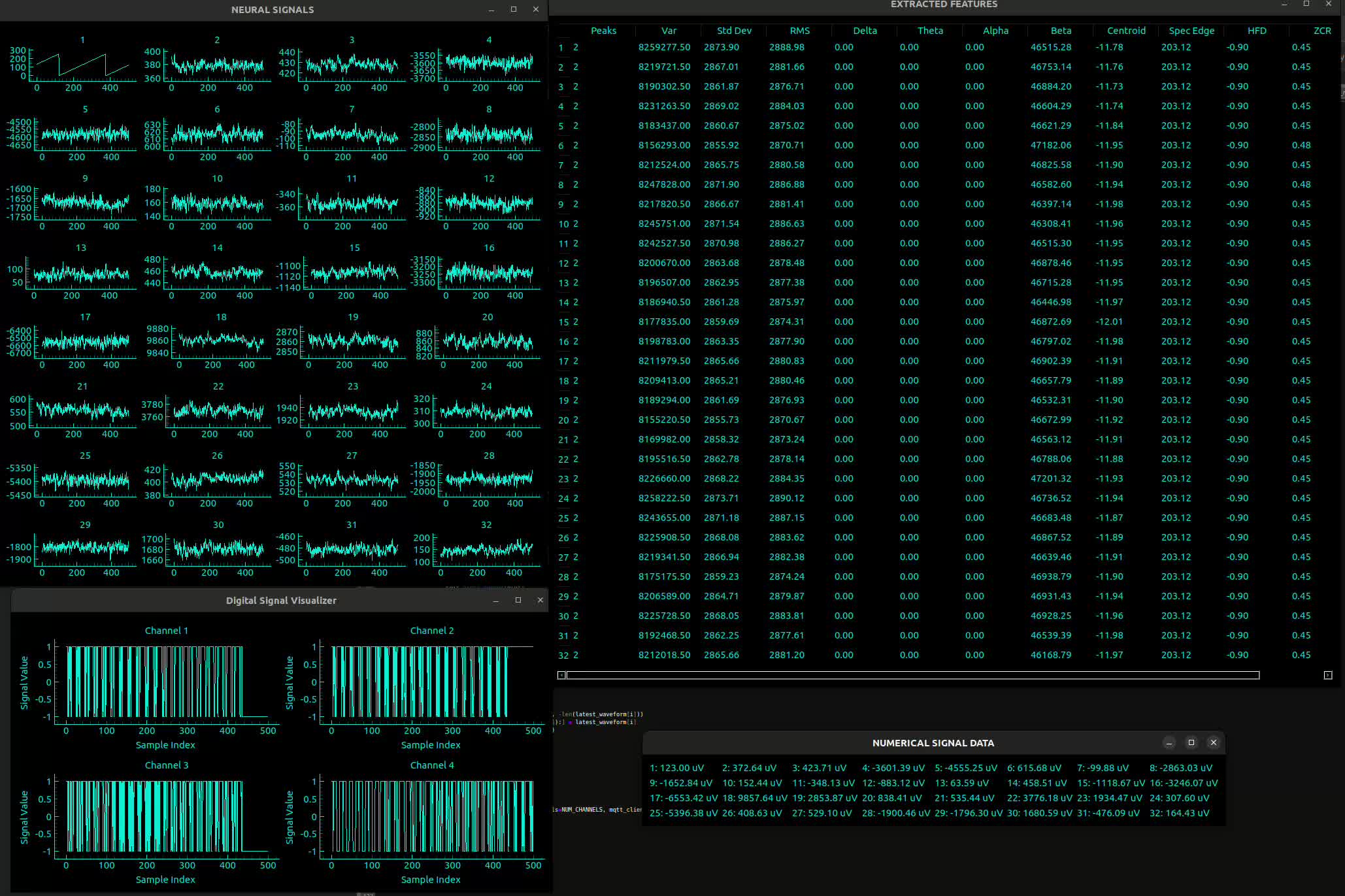Click the Std Dev column header

point(734,31)
